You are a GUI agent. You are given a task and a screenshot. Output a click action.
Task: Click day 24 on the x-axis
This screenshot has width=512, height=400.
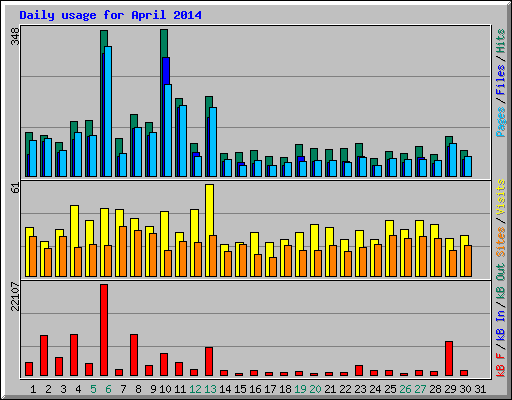coord(375,389)
